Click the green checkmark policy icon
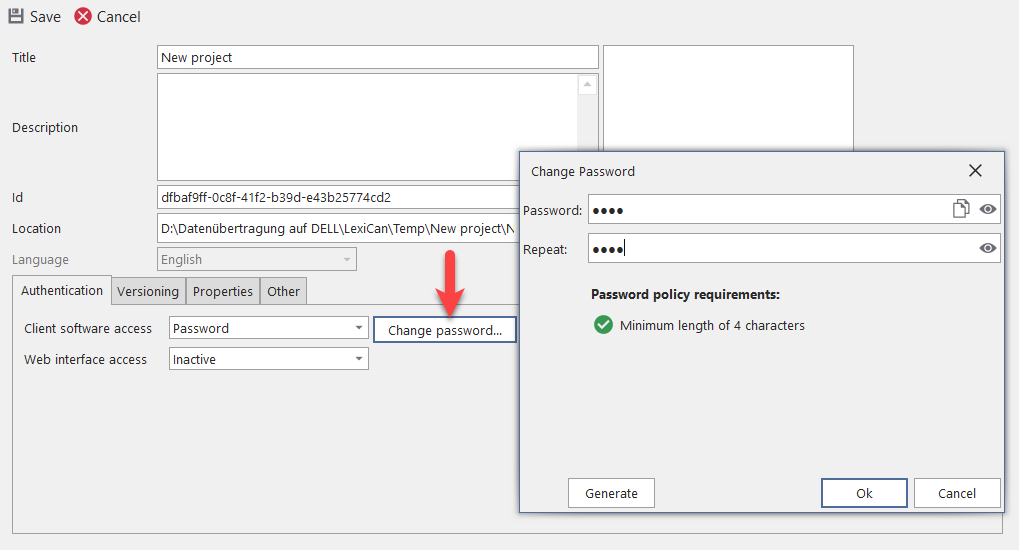Viewport: 1019px width, 550px height. click(x=603, y=325)
